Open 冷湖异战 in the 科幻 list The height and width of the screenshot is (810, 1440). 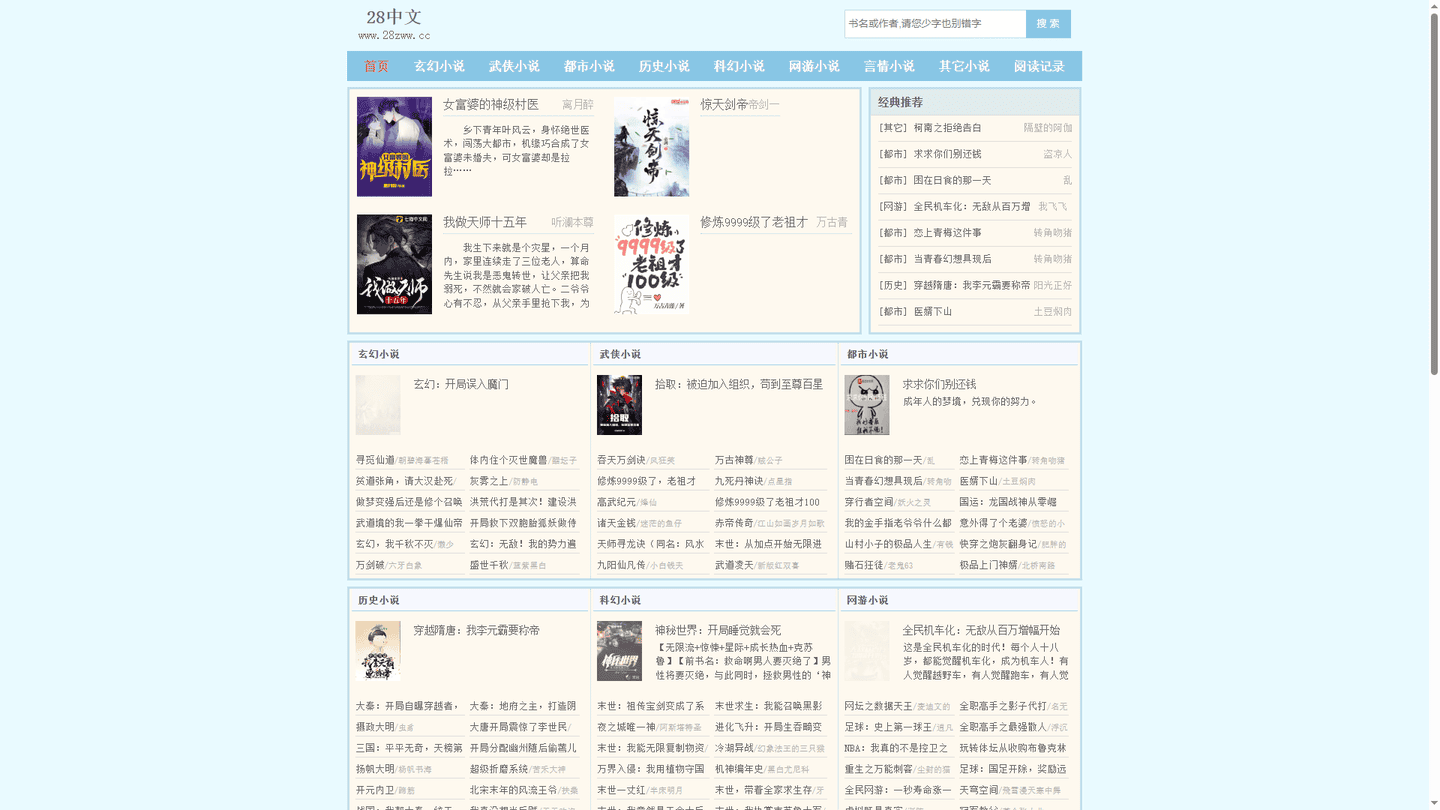click(734, 748)
